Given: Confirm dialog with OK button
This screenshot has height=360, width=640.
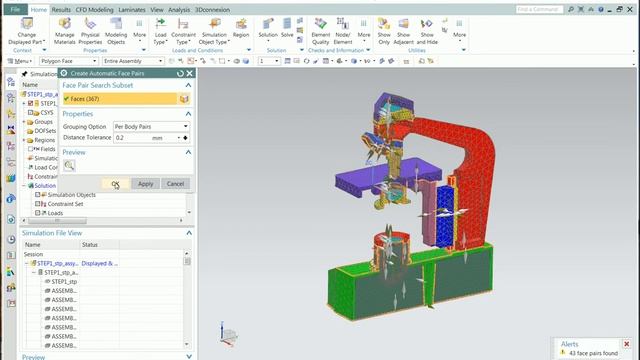Looking at the screenshot, I should 116,184.
